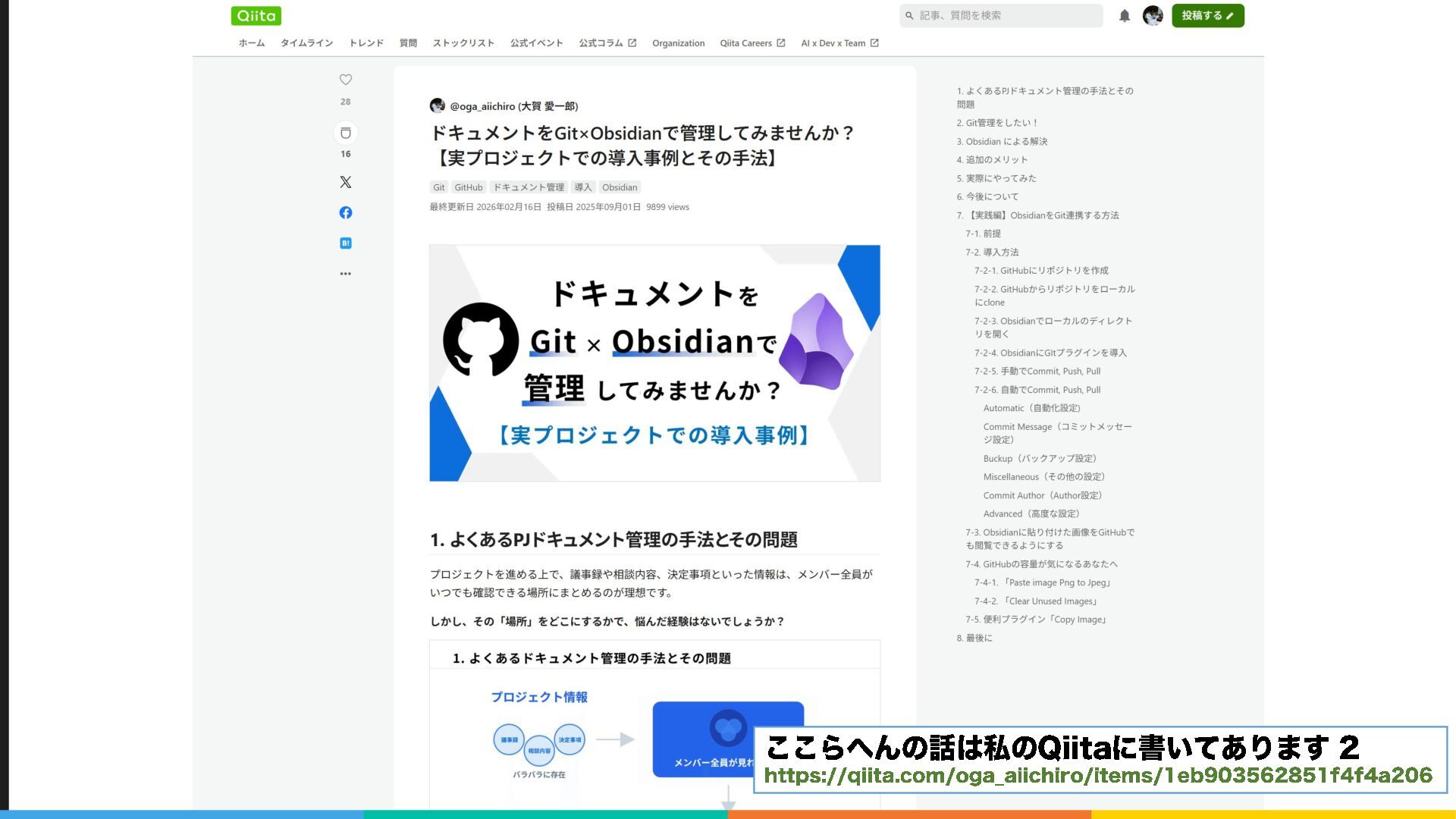Click the heart like icon

tap(346, 80)
